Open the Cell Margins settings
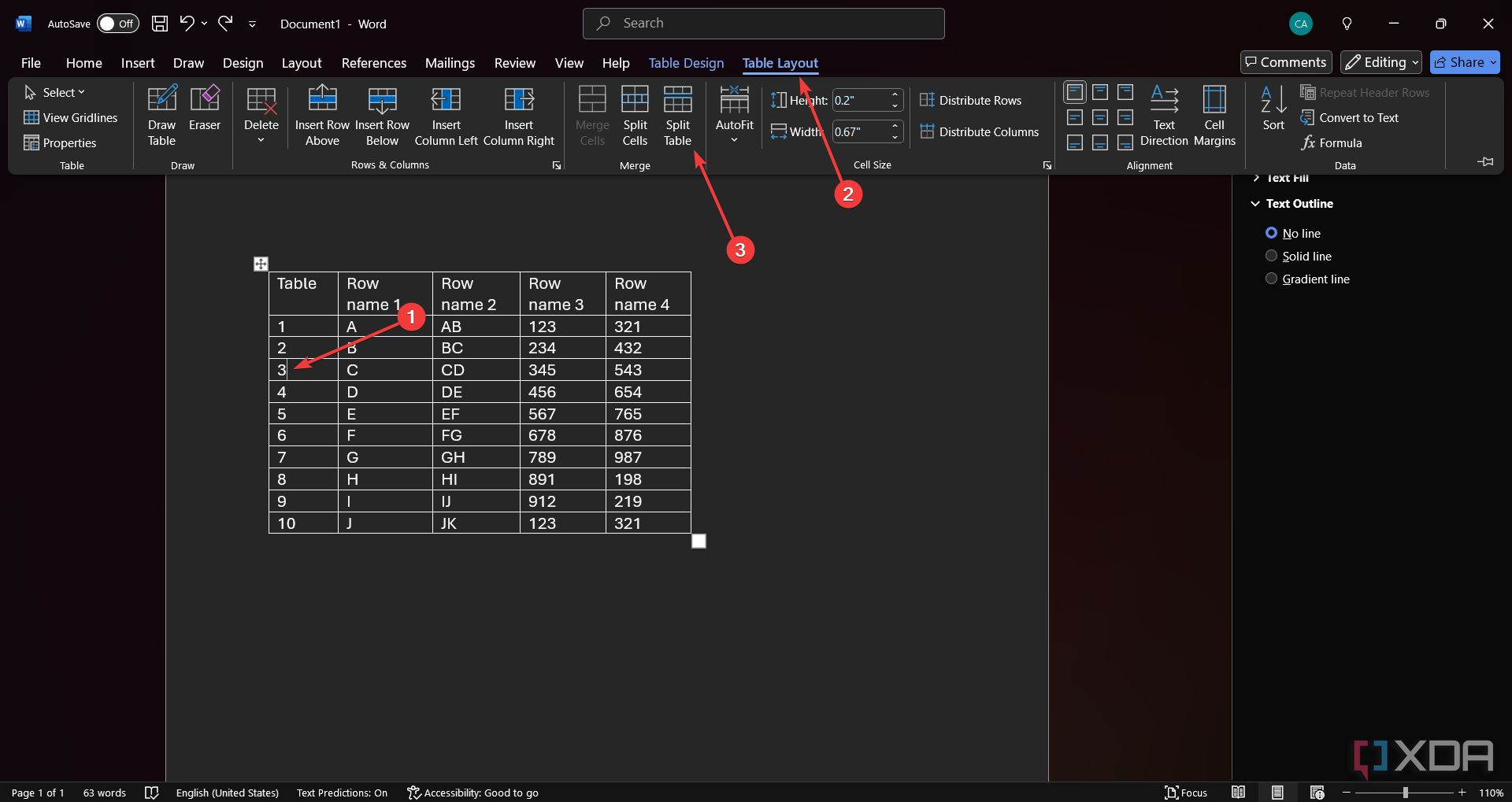The height and width of the screenshot is (802, 1512). tap(1214, 116)
